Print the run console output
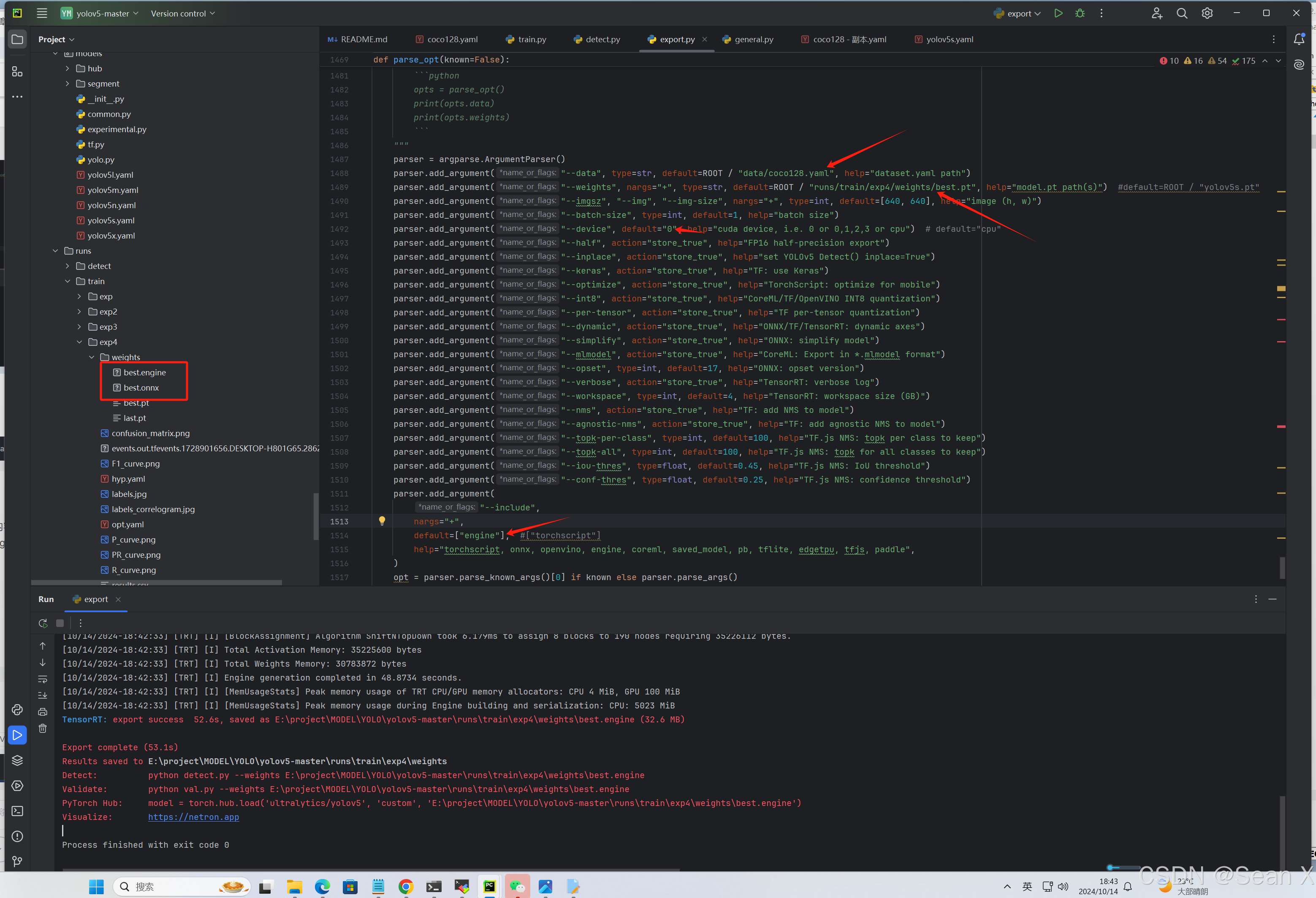Image resolution: width=1316 pixels, height=898 pixels. click(x=43, y=712)
